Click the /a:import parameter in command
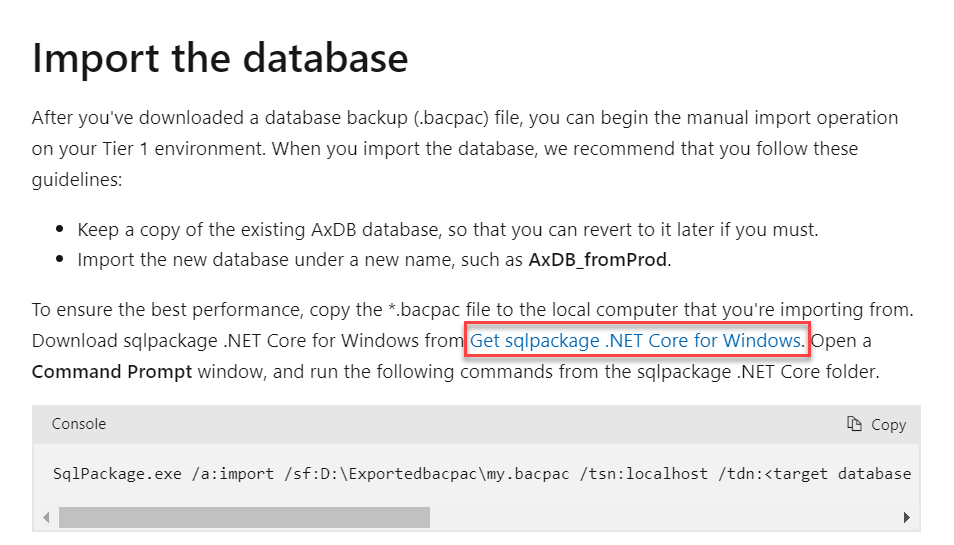 coord(221,473)
